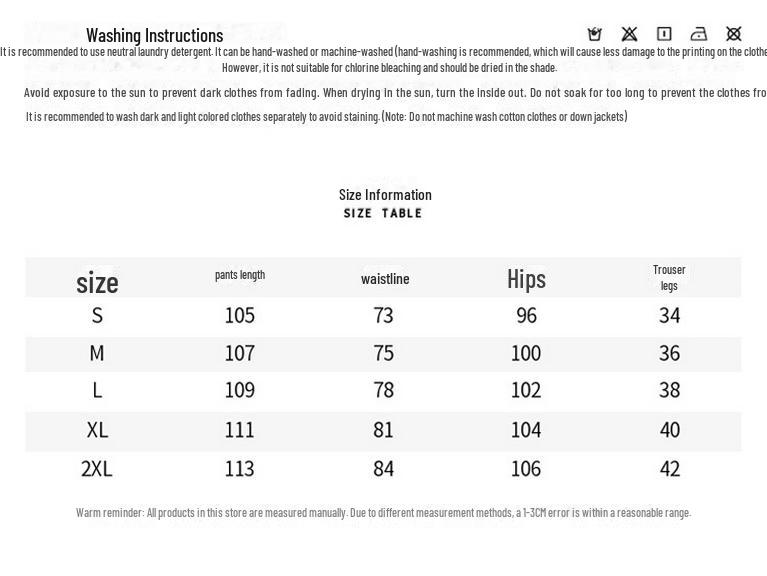Select the 'pants length' column header
767x576 pixels.
click(240, 275)
